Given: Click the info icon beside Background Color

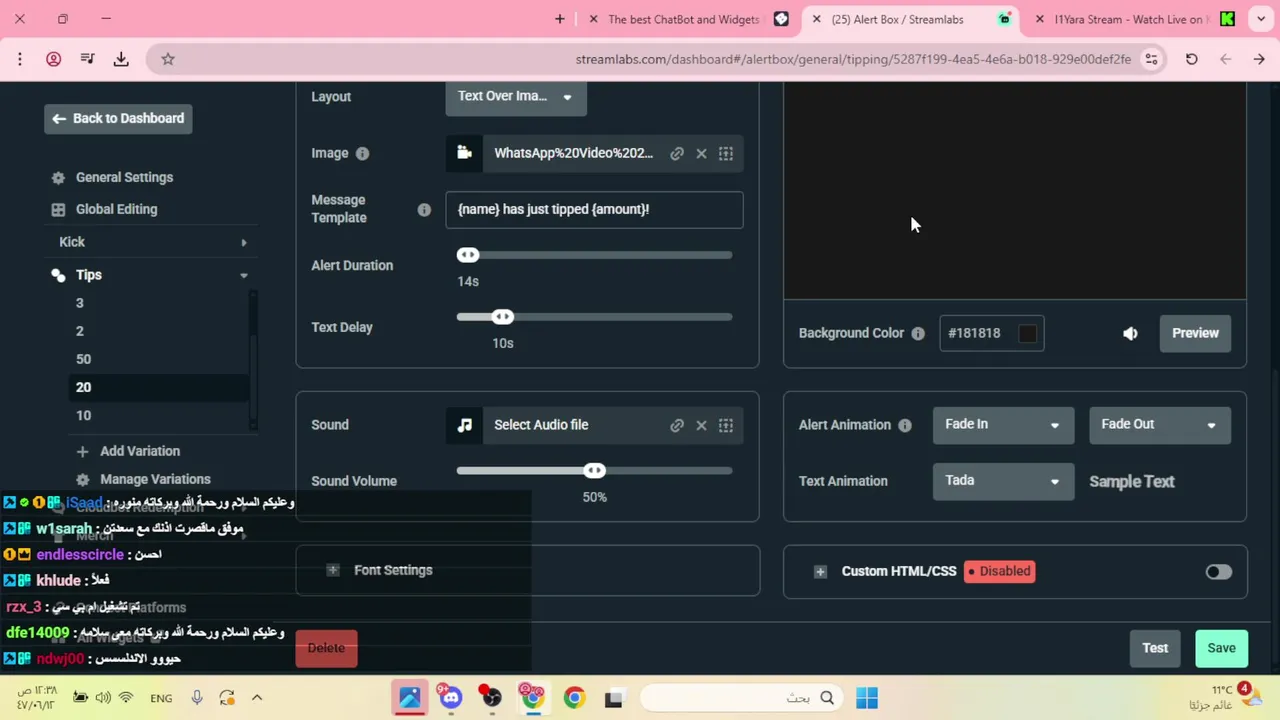Looking at the screenshot, I should (x=918, y=333).
